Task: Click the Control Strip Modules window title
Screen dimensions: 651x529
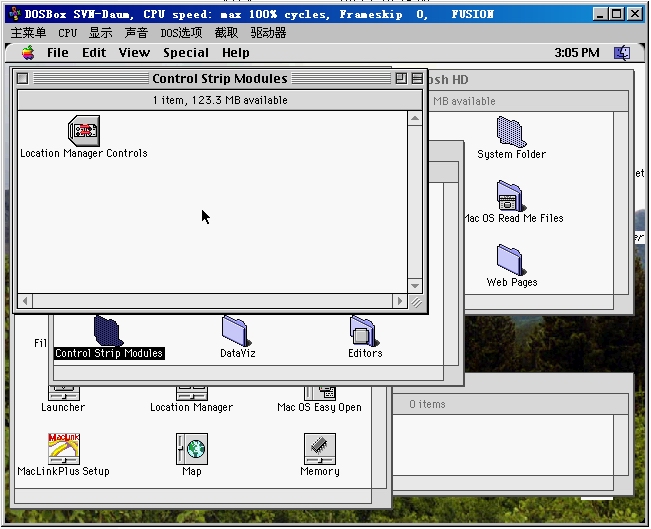Action: coord(220,78)
